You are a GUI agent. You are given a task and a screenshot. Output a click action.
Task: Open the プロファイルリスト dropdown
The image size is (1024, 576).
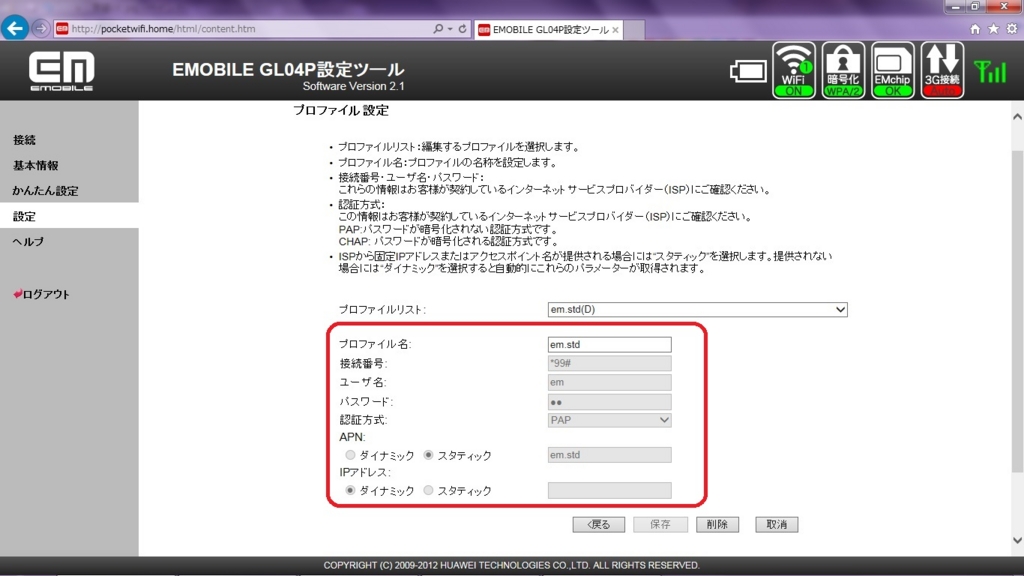tap(697, 310)
